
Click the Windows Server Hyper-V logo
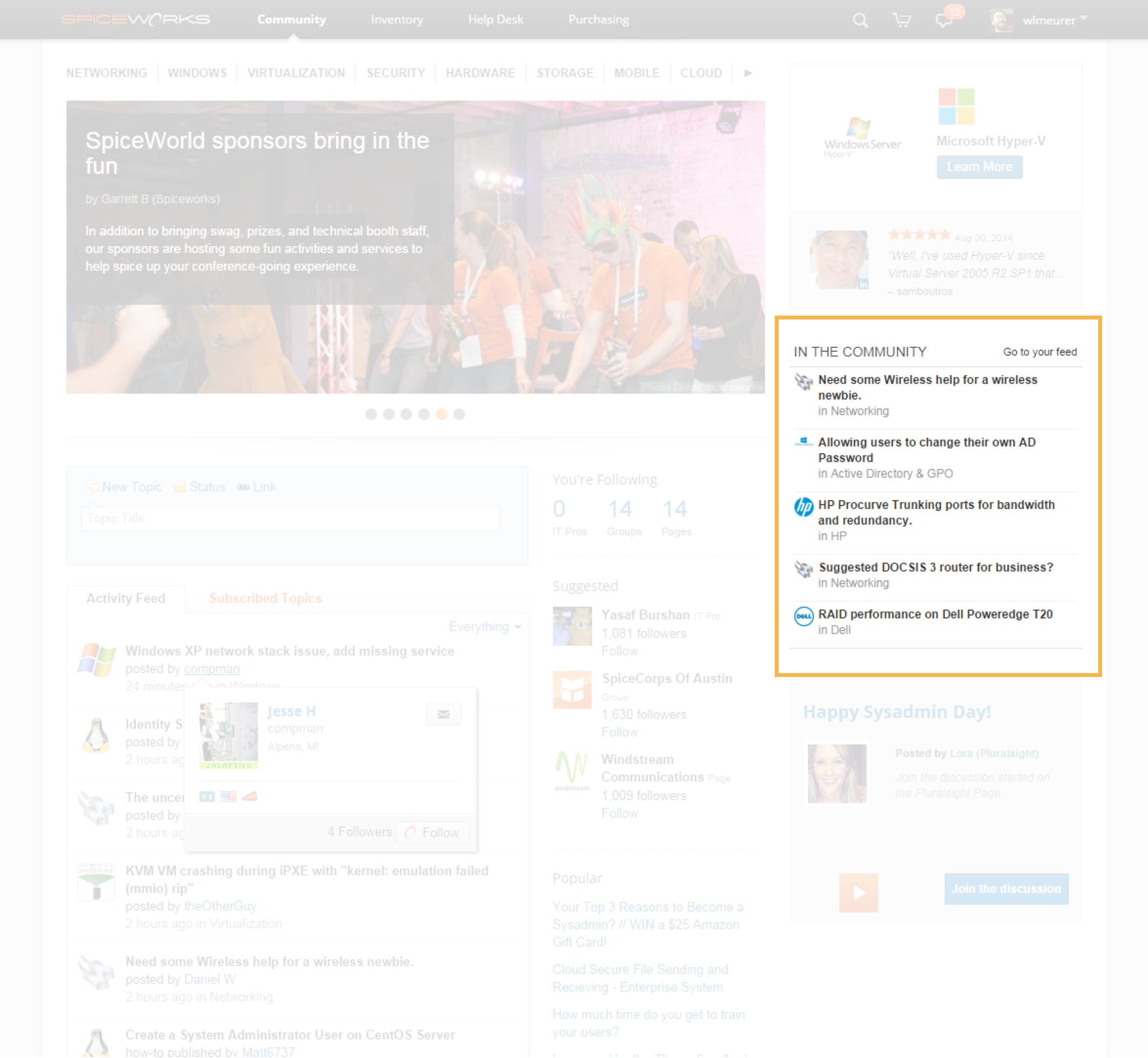tap(862, 138)
